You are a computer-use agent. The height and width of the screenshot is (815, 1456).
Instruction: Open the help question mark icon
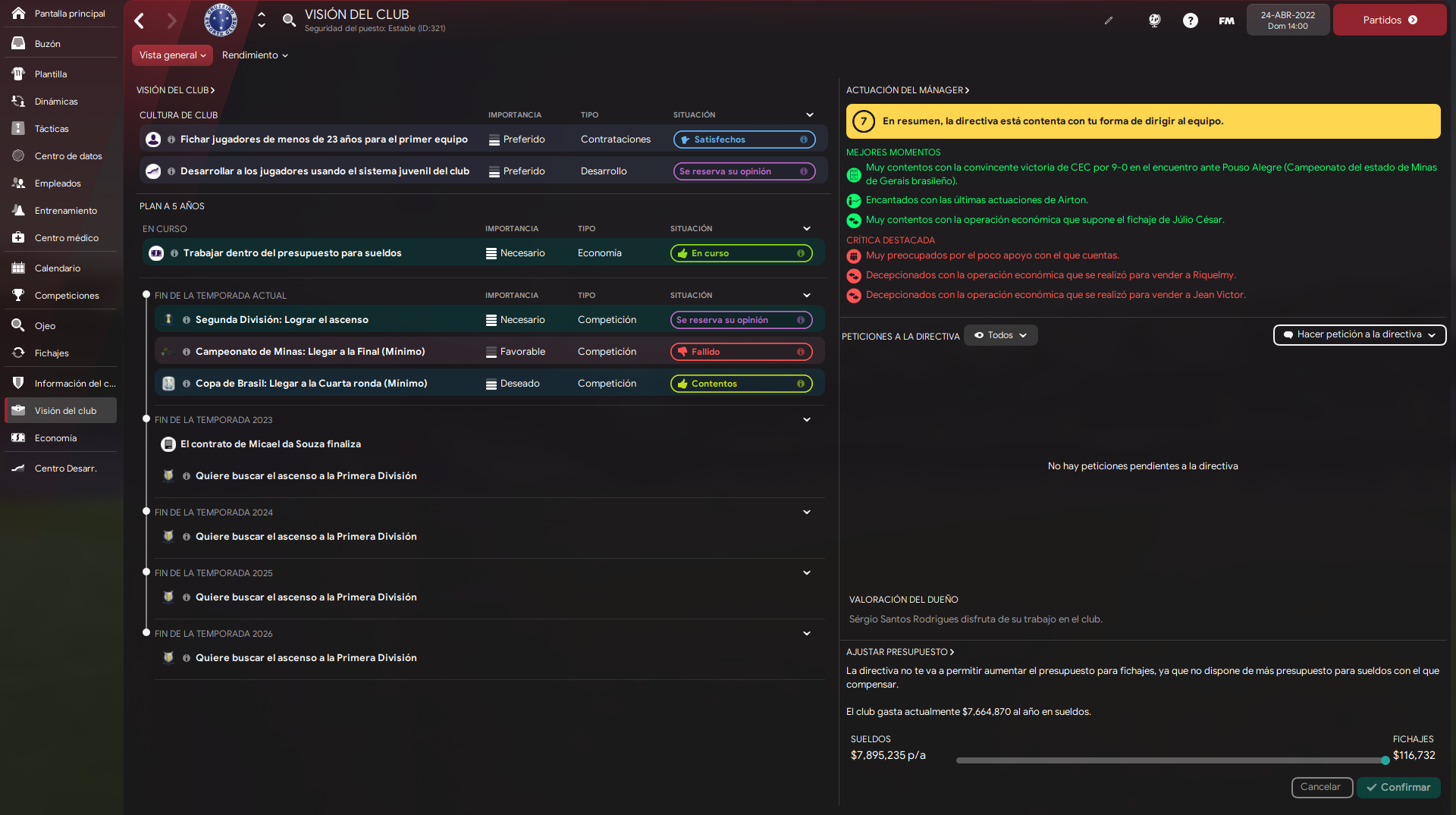[1191, 20]
